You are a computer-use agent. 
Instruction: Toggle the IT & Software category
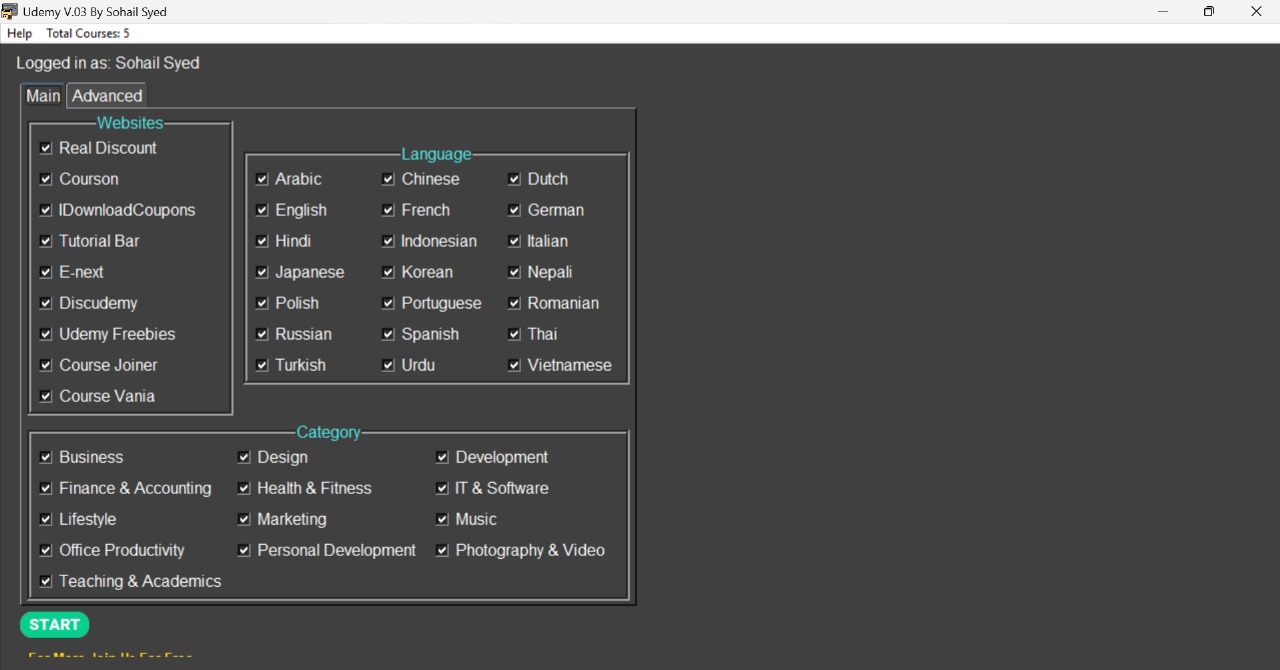click(x=442, y=488)
